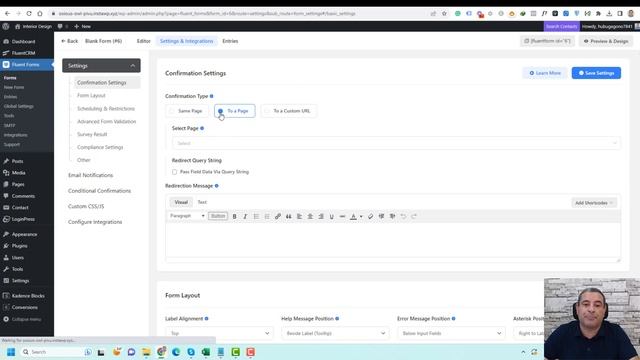
Task: Switch to Editor tab
Action: pyautogui.click(x=143, y=41)
